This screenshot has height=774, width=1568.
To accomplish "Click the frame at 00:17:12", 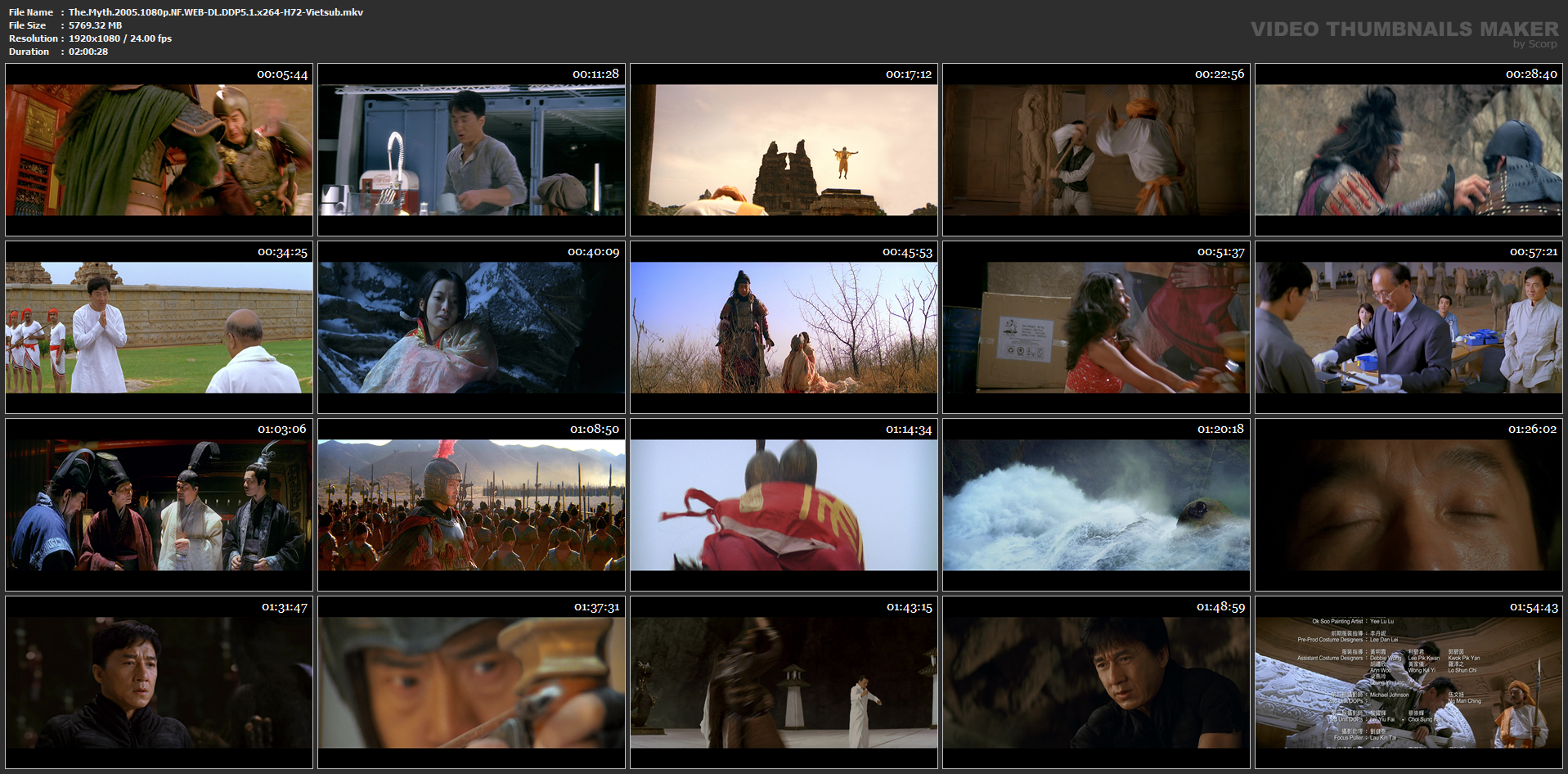I will tap(784, 150).
